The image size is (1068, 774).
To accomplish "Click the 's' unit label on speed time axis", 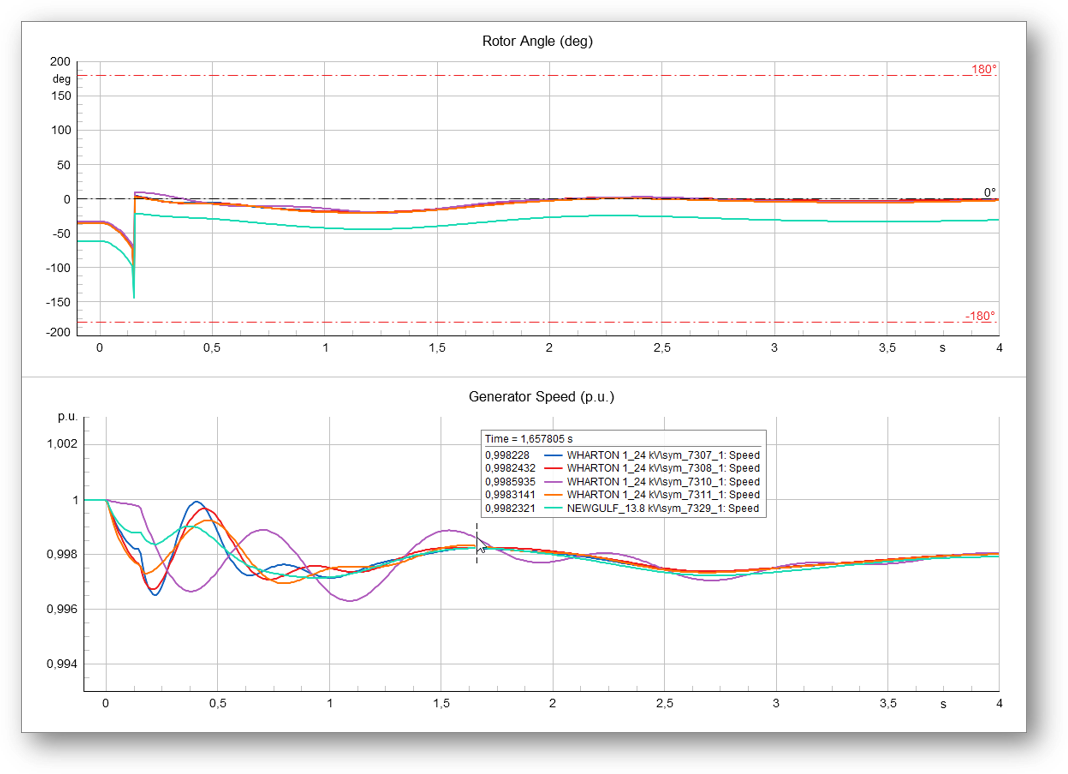I will pos(942,703).
